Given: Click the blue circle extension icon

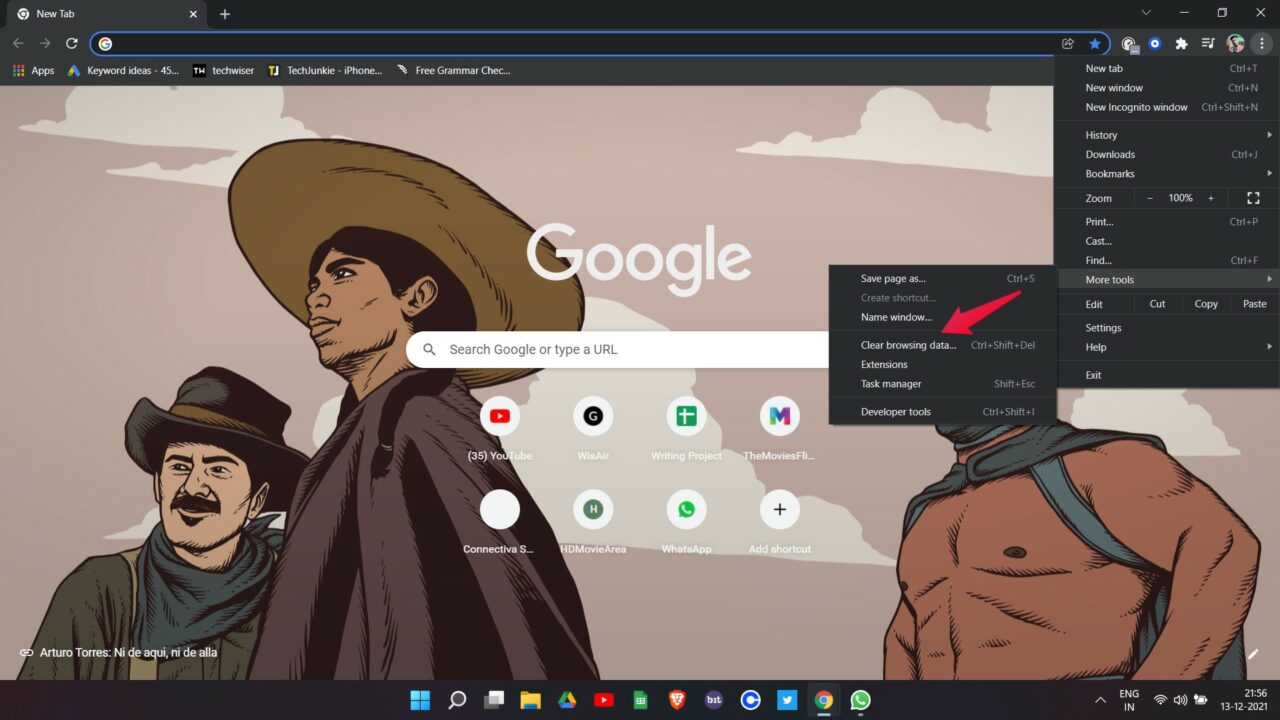Looking at the screenshot, I should 1155,44.
